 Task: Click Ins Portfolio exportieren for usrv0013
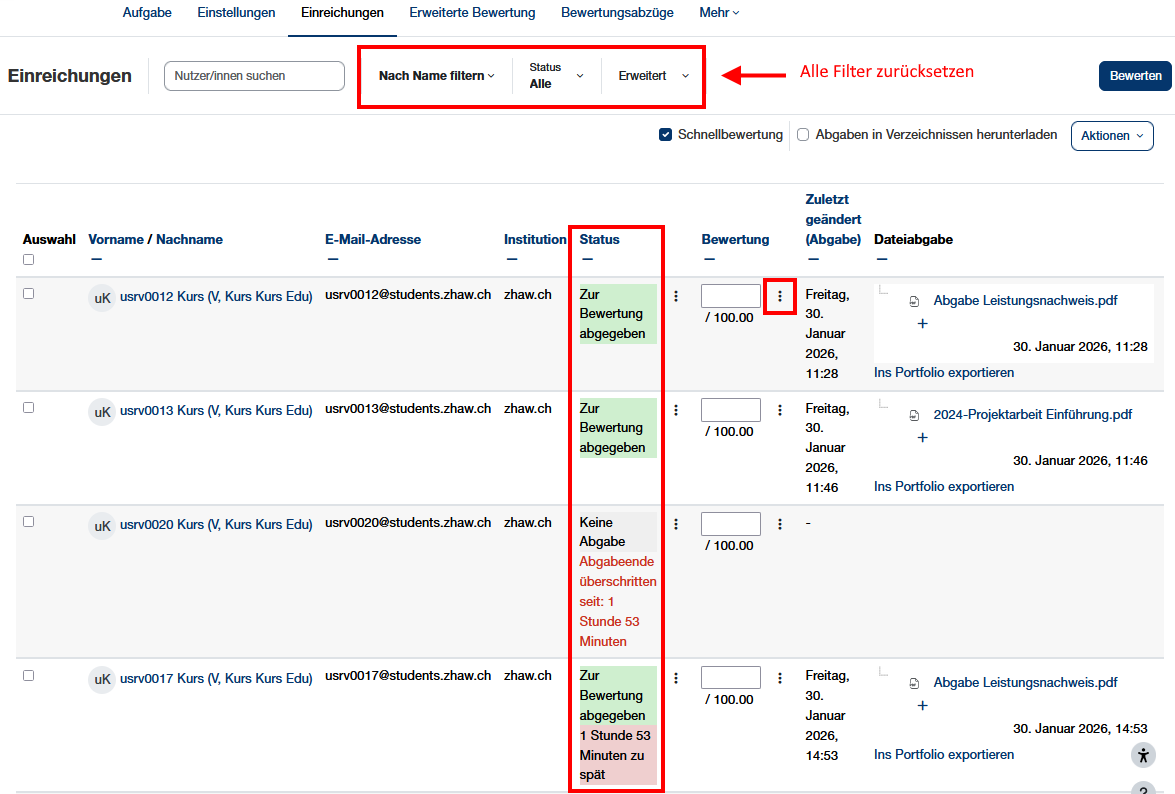(x=943, y=487)
